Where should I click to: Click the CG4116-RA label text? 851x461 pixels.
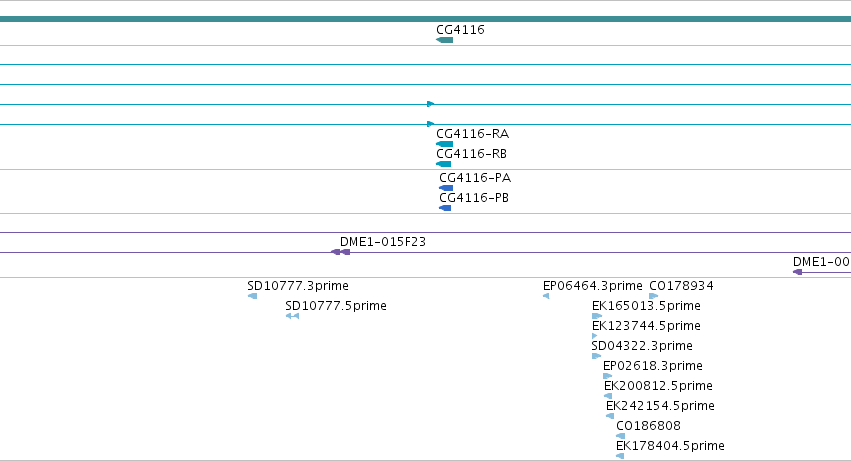[473, 134]
